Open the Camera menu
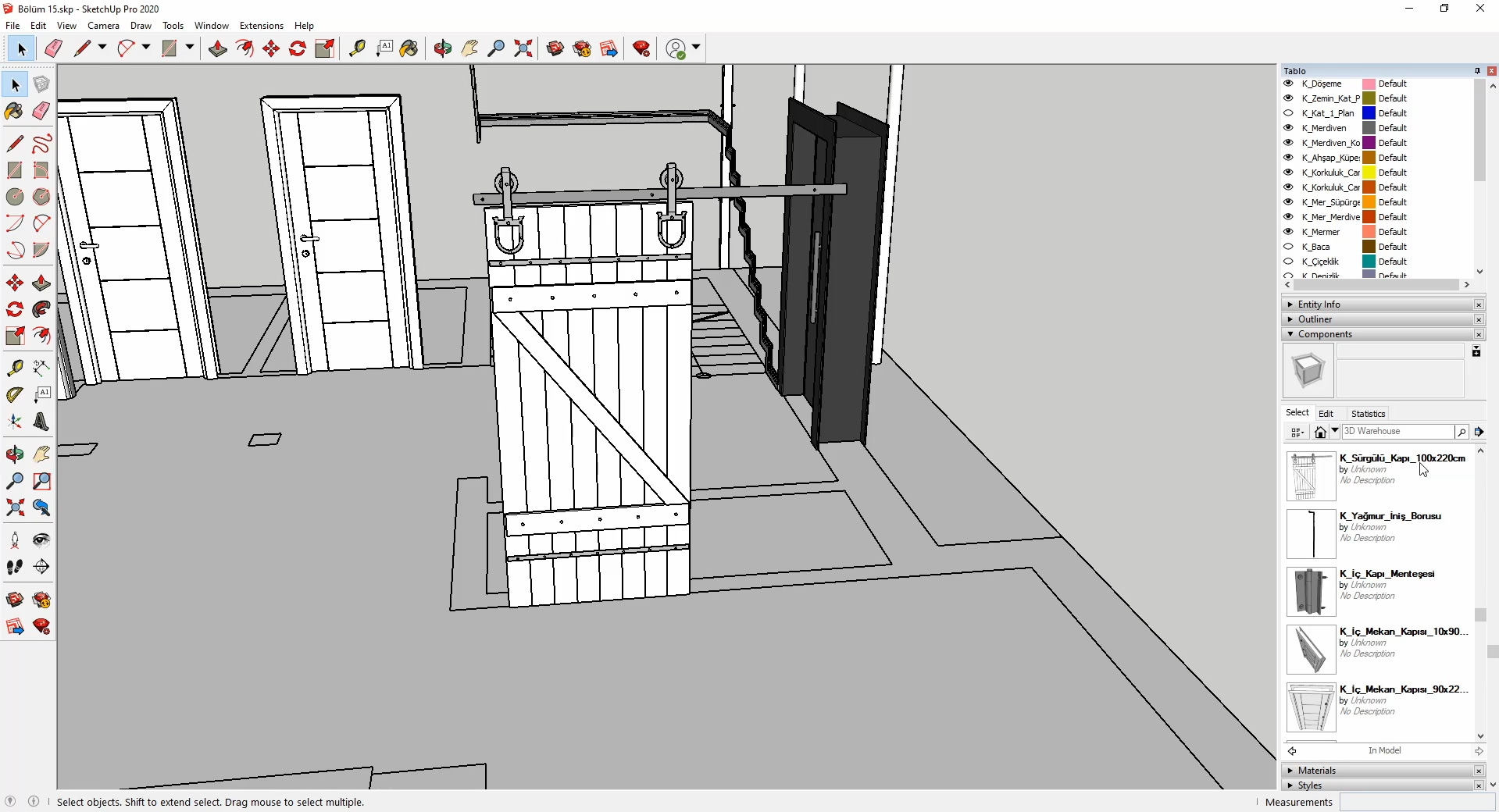 (x=103, y=26)
